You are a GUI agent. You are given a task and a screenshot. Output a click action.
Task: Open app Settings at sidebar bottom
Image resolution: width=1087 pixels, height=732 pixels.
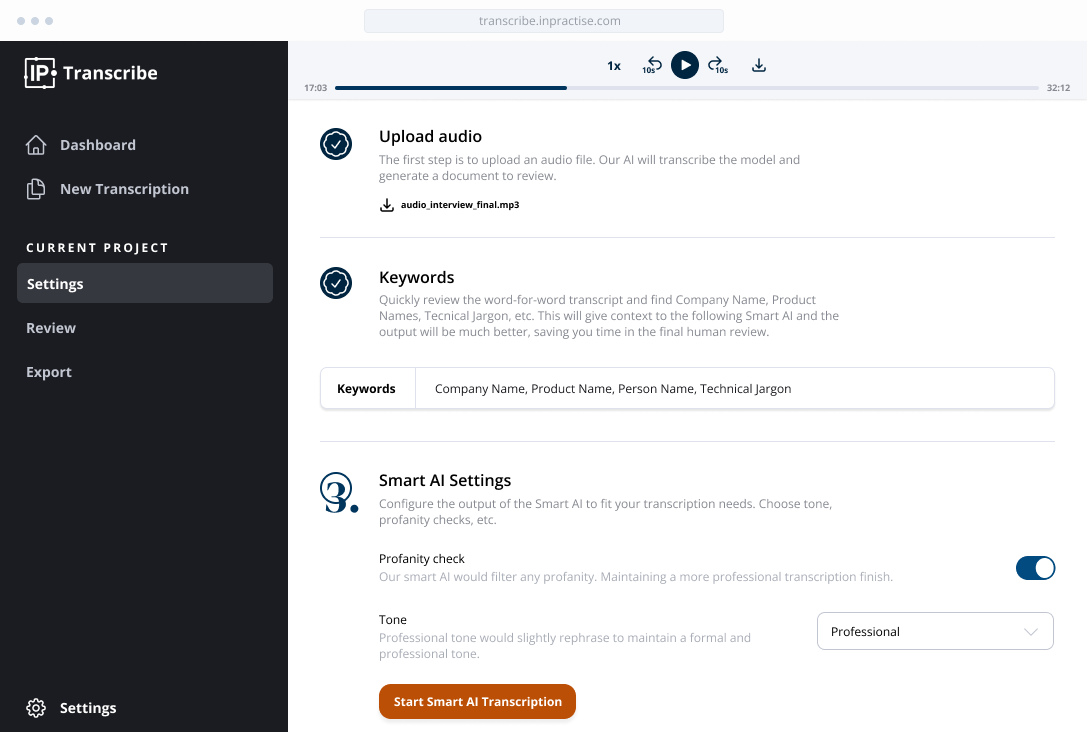(88, 708)
